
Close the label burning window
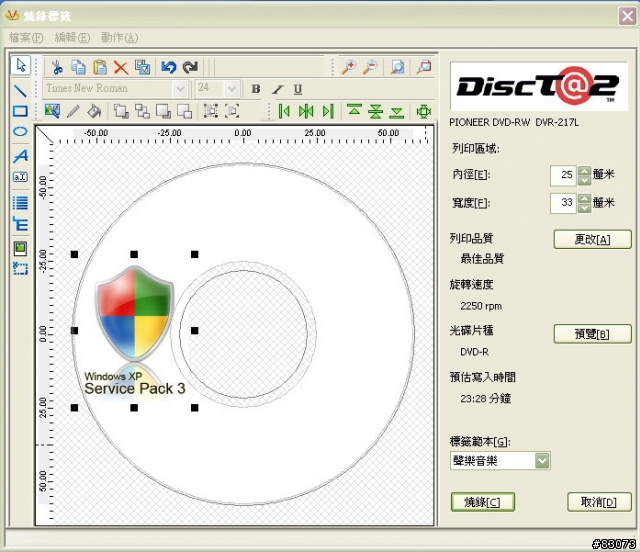627,17
